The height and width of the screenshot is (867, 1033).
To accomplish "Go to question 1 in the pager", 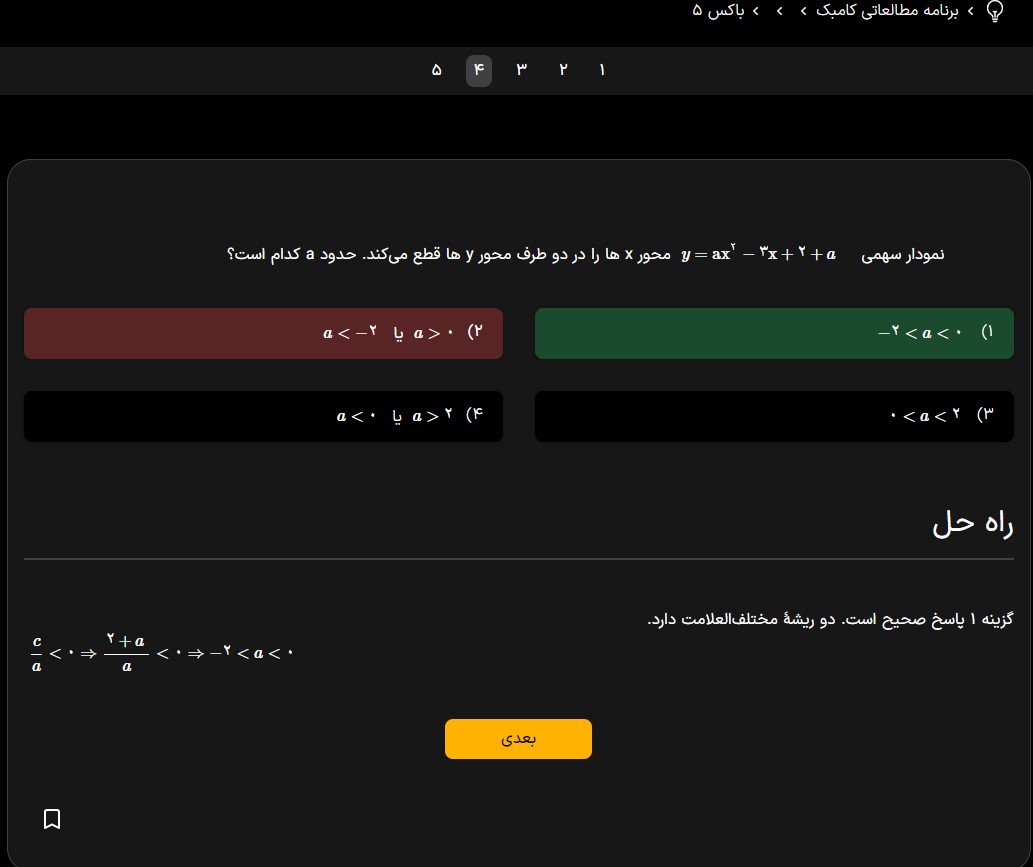I will pos(602,71).
